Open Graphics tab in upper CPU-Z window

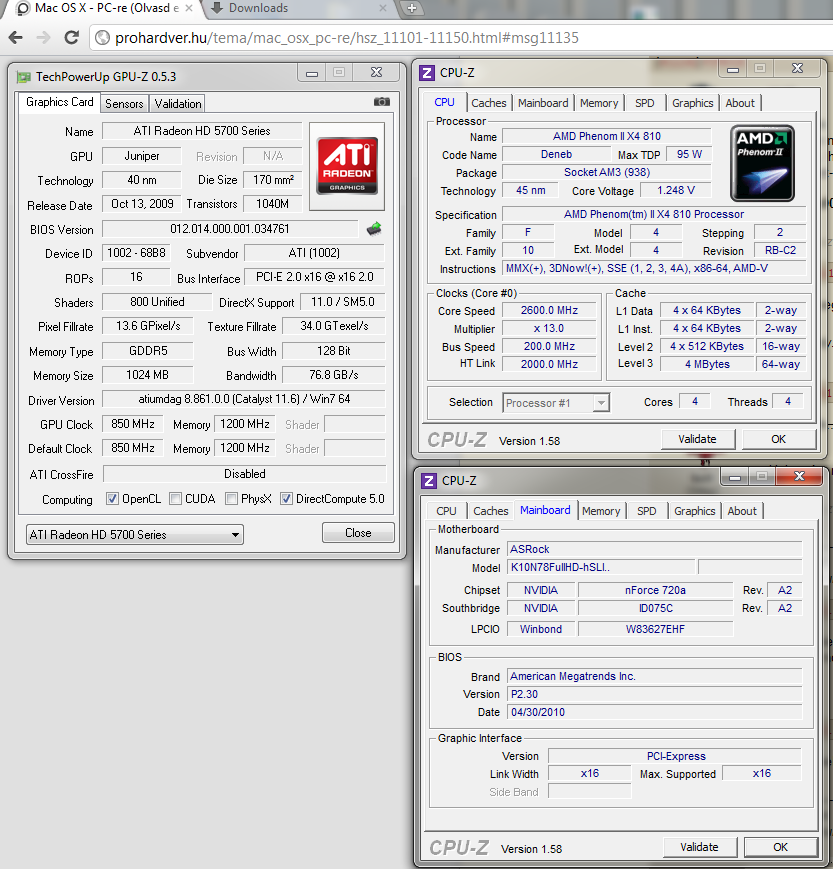pyautogui.click(x=693, y=103)
